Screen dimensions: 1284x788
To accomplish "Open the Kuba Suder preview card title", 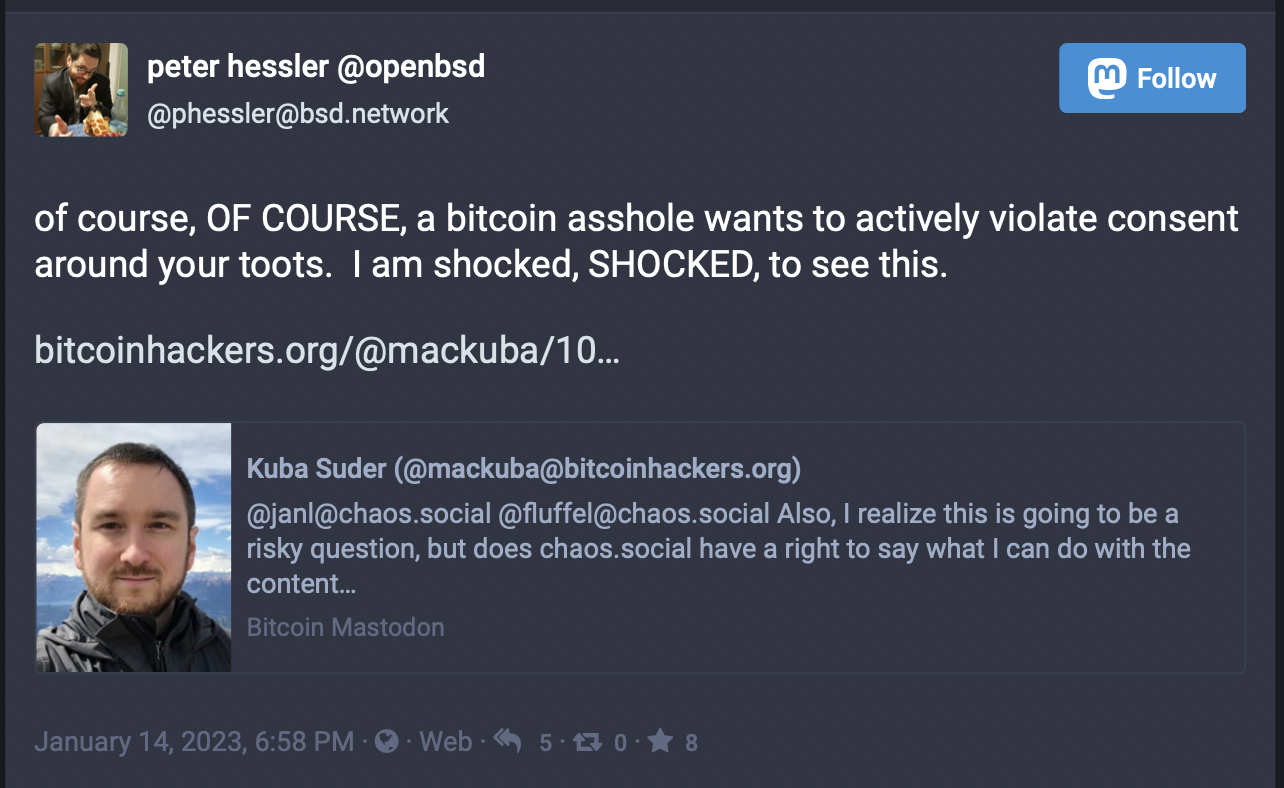I will [x=524, y=469].
